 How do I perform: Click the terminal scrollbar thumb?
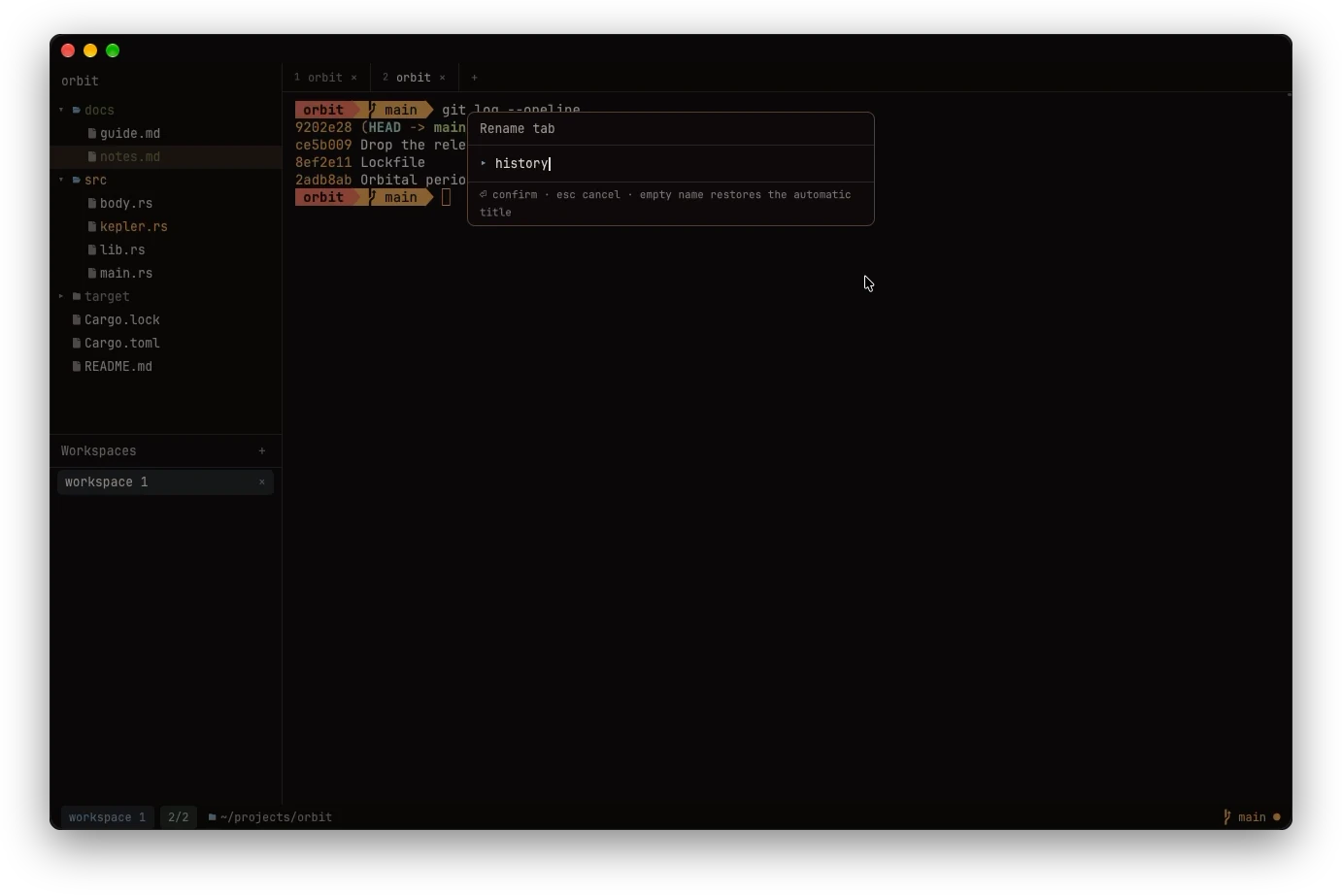[1289, 95]
